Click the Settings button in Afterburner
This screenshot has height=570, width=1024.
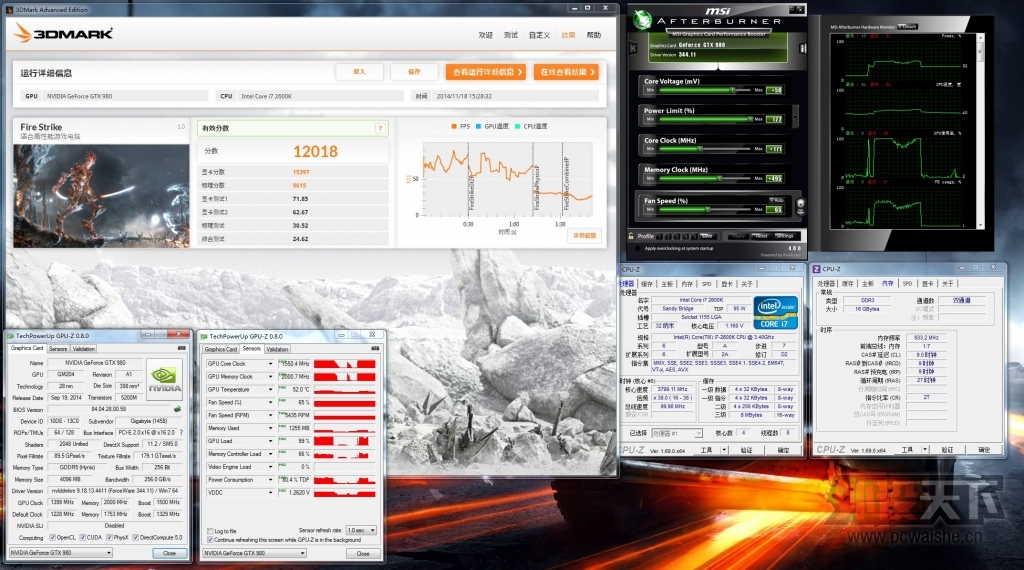(x=784, y=236)
